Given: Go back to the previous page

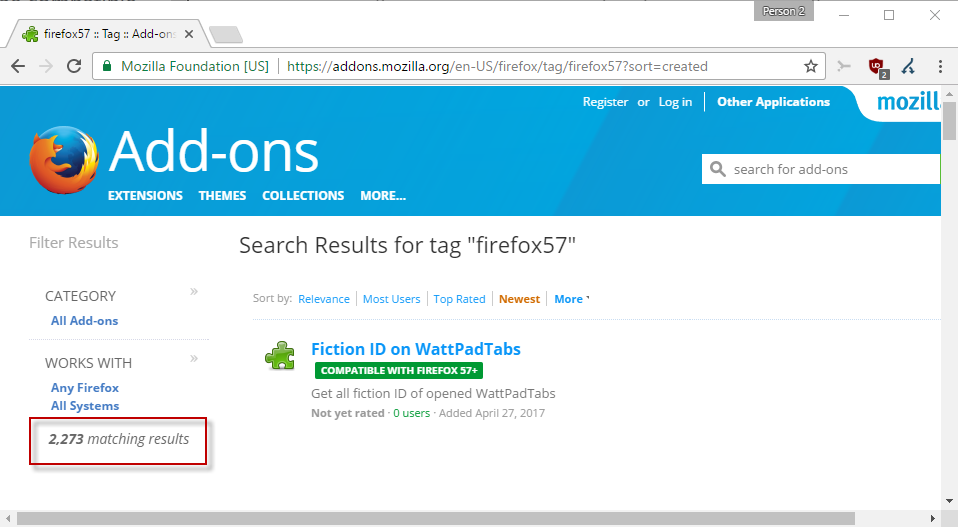Looking at the screenshot, I should 18,66.
